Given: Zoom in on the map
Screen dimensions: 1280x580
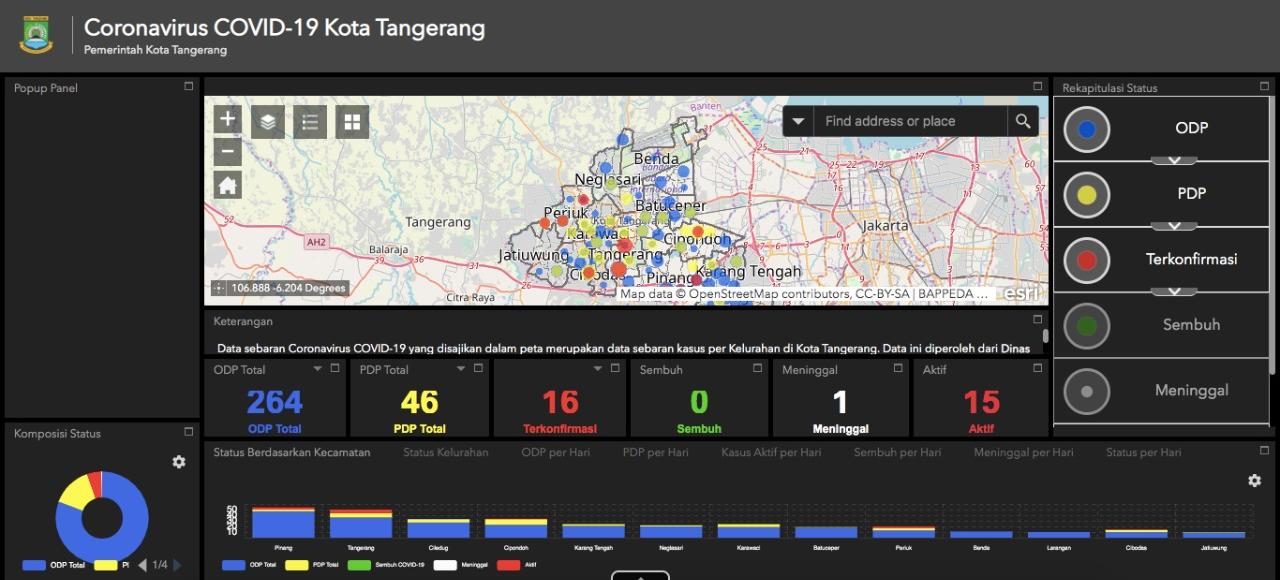Looking at the screenshot, I should 228,120.
